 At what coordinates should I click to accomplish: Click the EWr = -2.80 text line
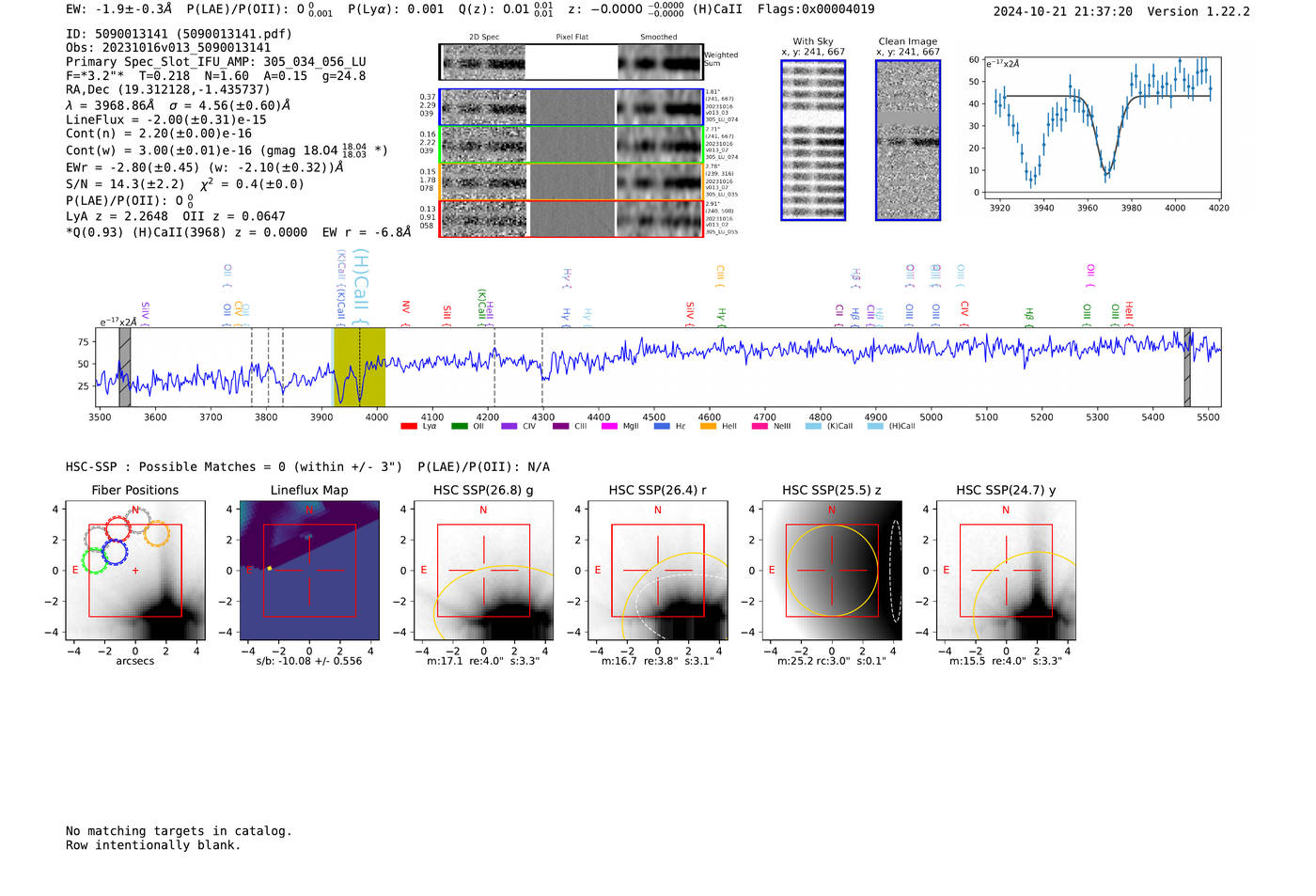tap(204, 167)
